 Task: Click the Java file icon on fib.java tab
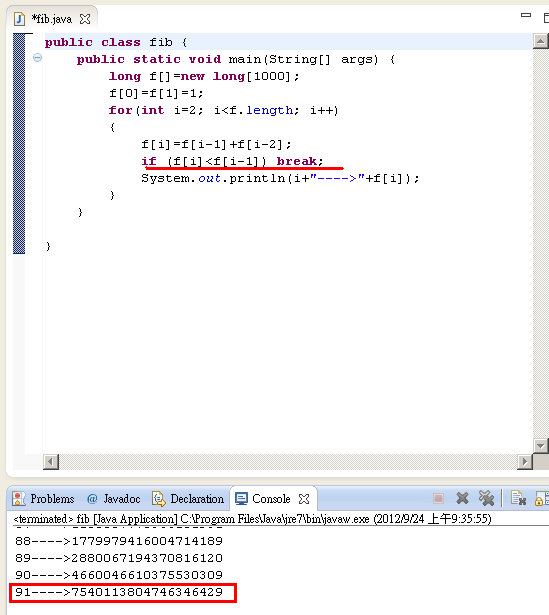(x=19, y=19)
